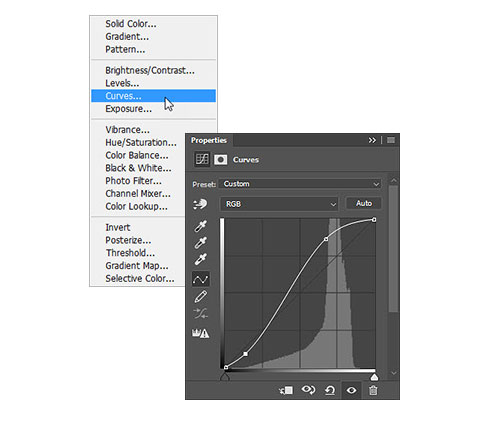The height and width of the screenshot is (427, 490).
Task: Open the RGB channel dropdown
Action: point(279,204)
